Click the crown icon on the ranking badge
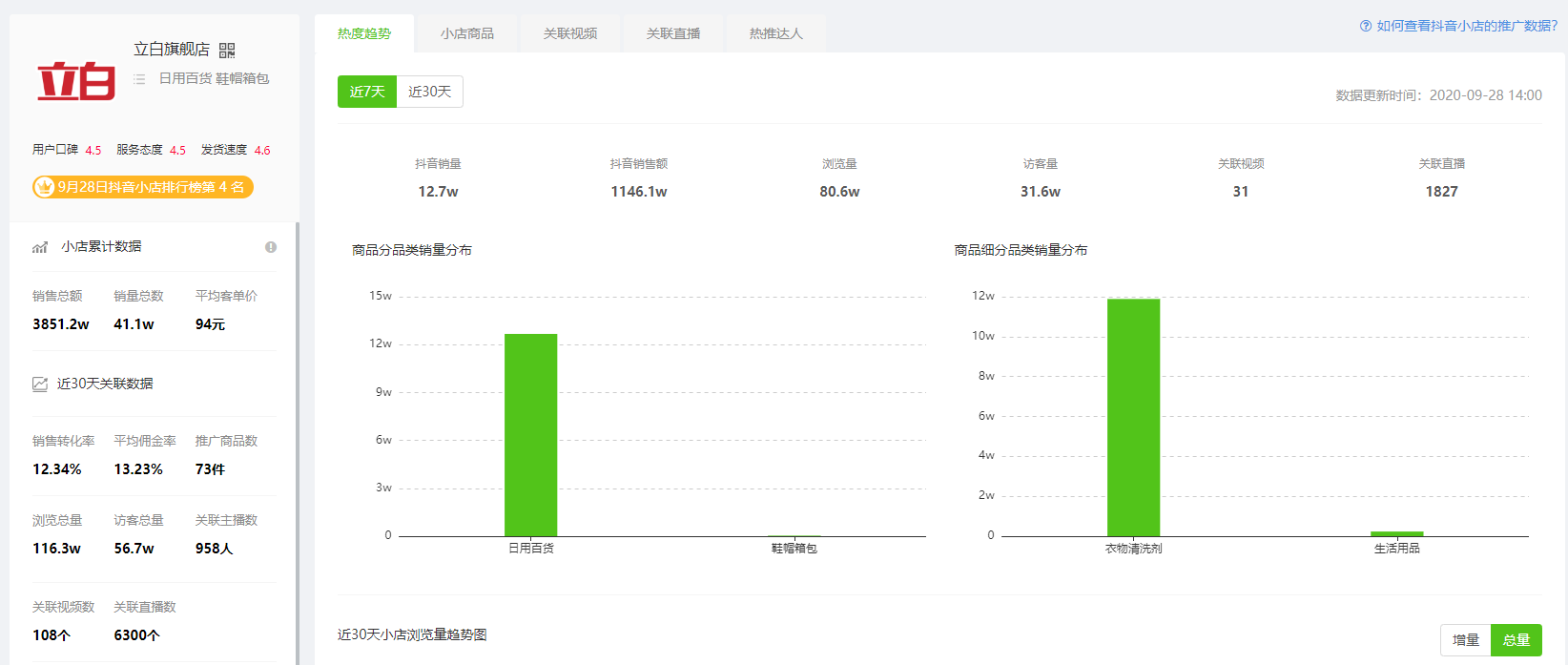1568x665 pixels. coord(44,187)
